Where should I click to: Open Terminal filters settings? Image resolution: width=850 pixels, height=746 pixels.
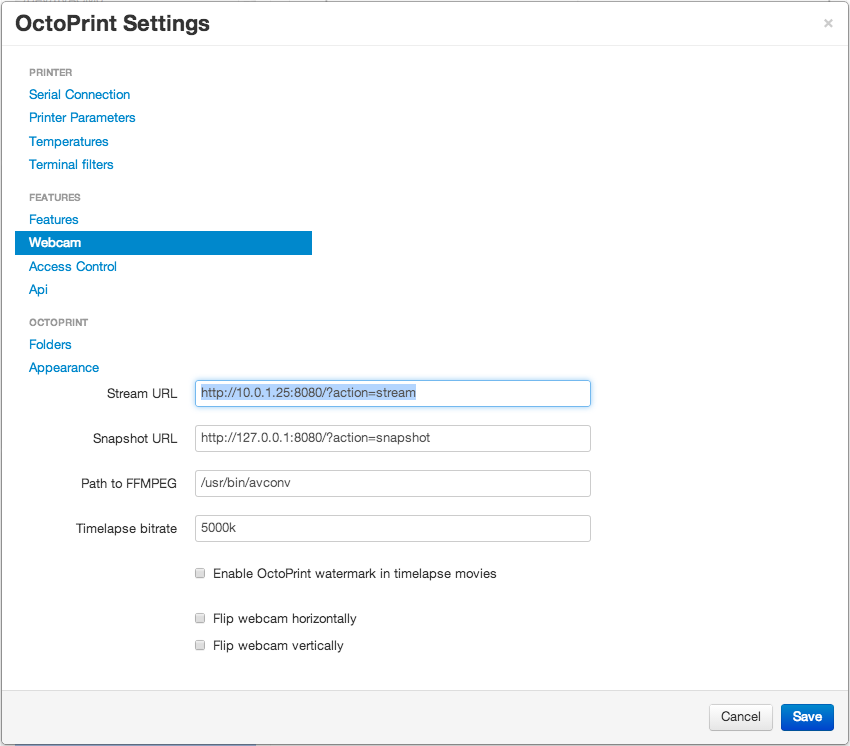(71, 164)
